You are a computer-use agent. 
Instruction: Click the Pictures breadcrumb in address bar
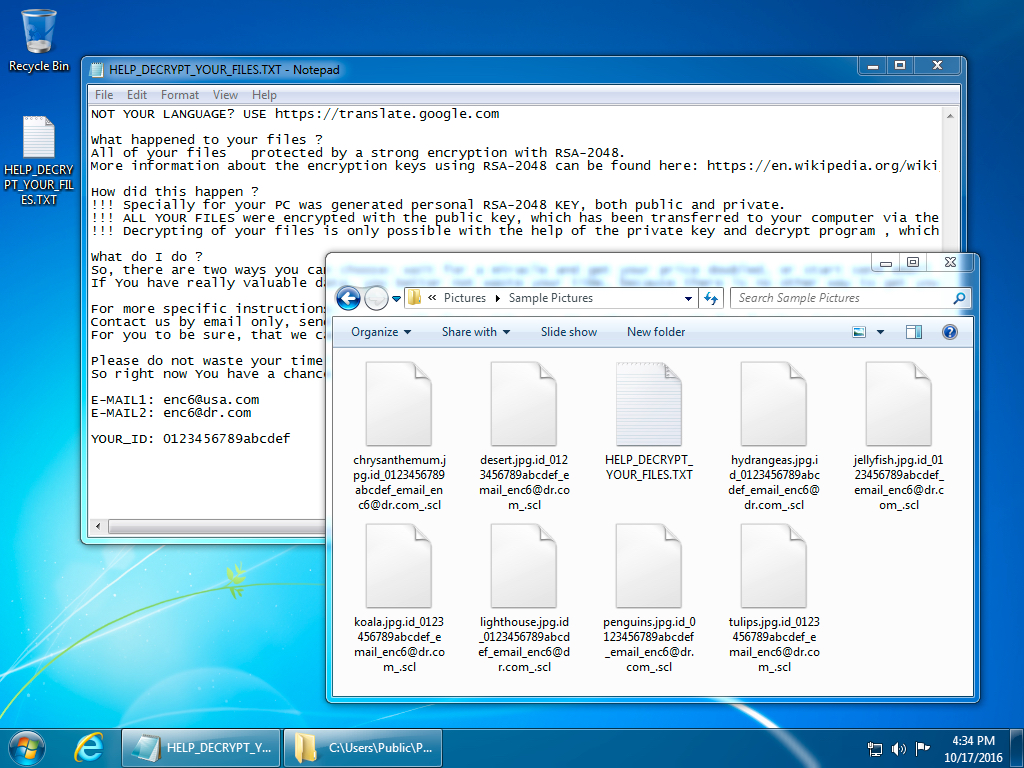(464, 298)
